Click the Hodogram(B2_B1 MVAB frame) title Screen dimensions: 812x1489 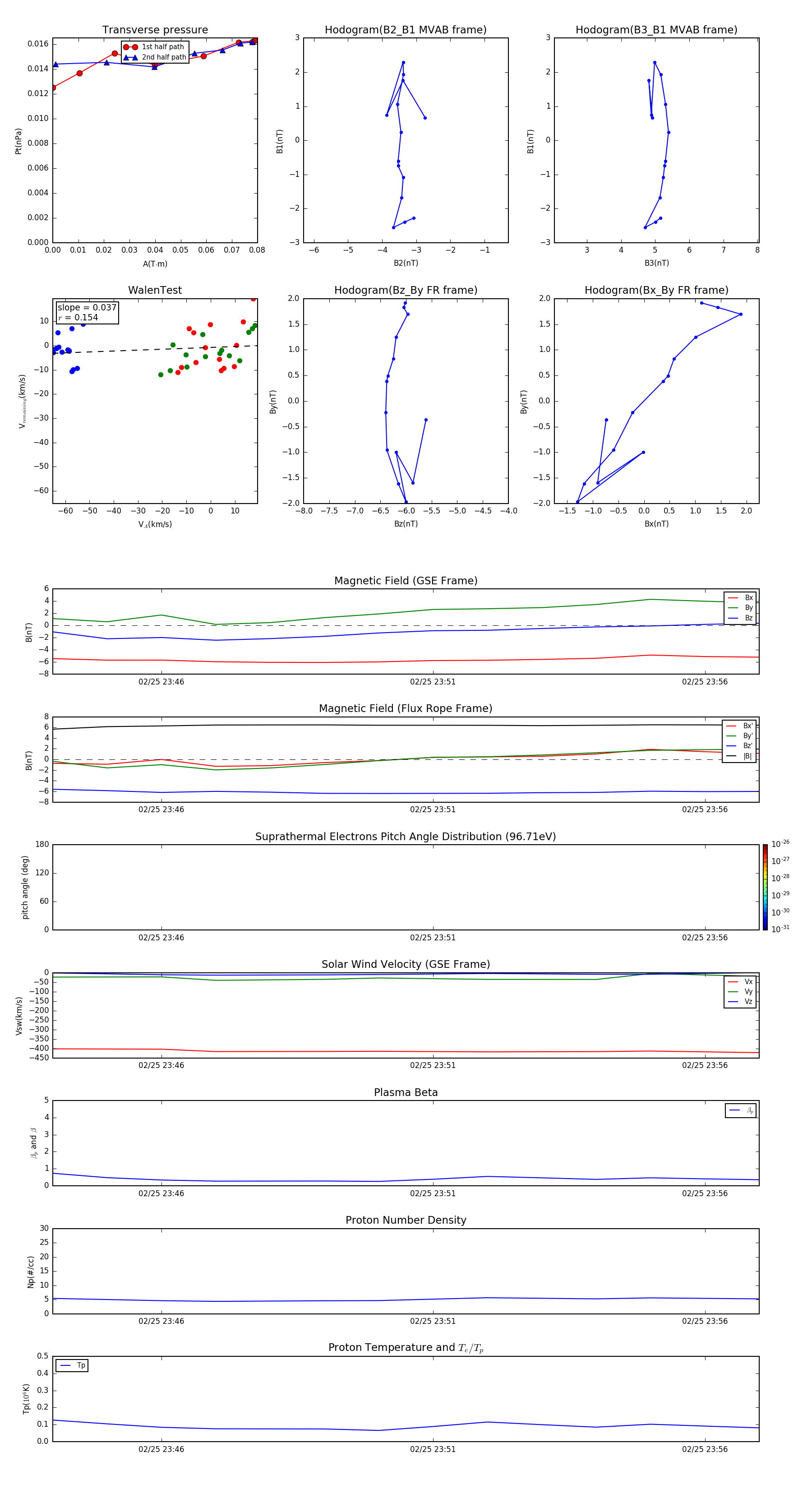405,30
